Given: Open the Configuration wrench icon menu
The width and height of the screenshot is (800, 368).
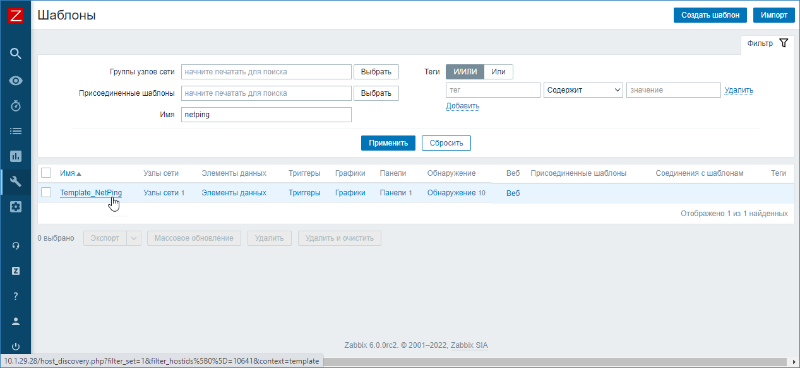Looking at the screenshot, I should (x=16, y=182).
